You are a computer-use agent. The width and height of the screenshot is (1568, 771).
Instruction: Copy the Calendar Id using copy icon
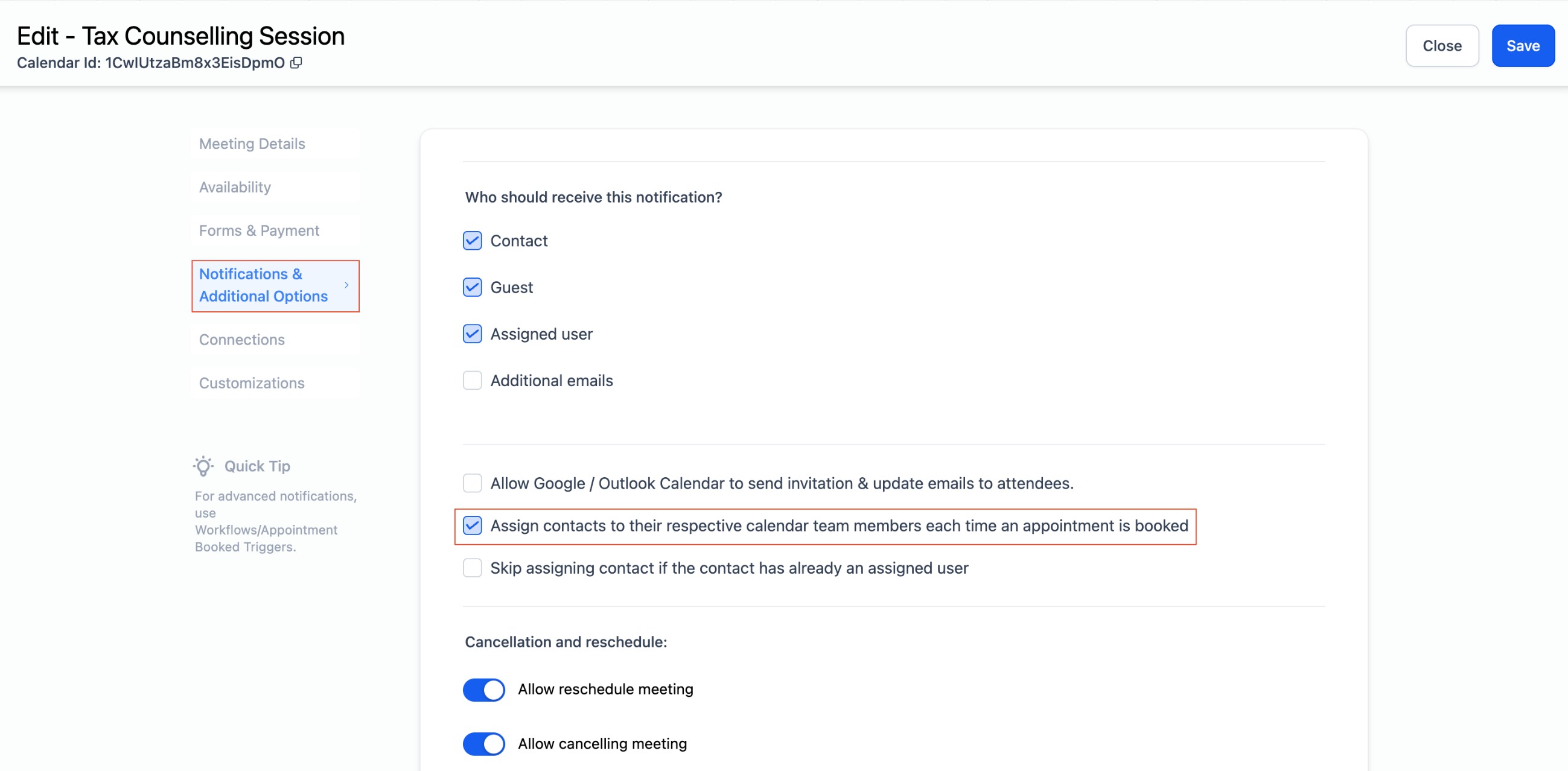(296, 63)
